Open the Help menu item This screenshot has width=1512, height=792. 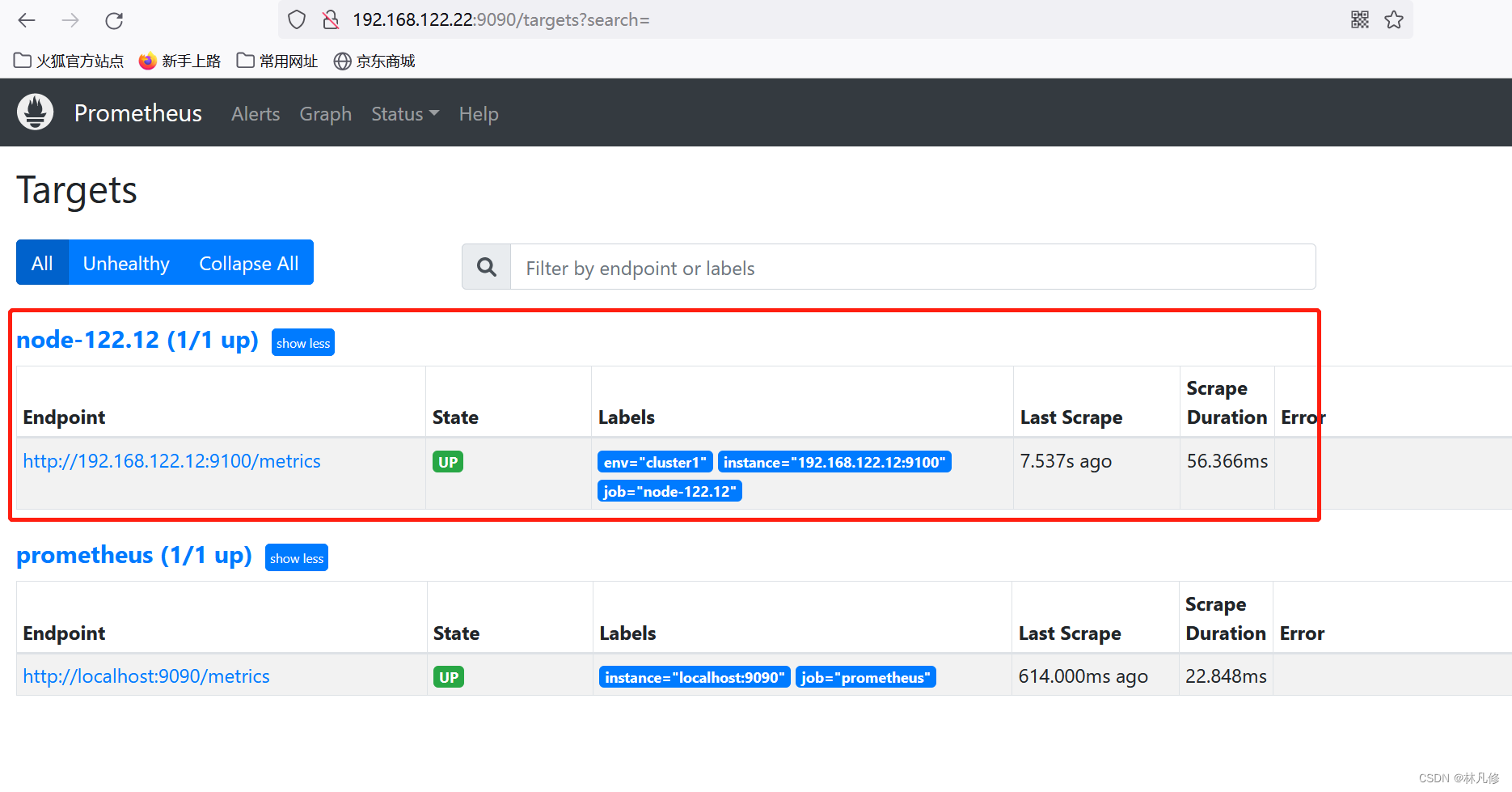[479, 114]
